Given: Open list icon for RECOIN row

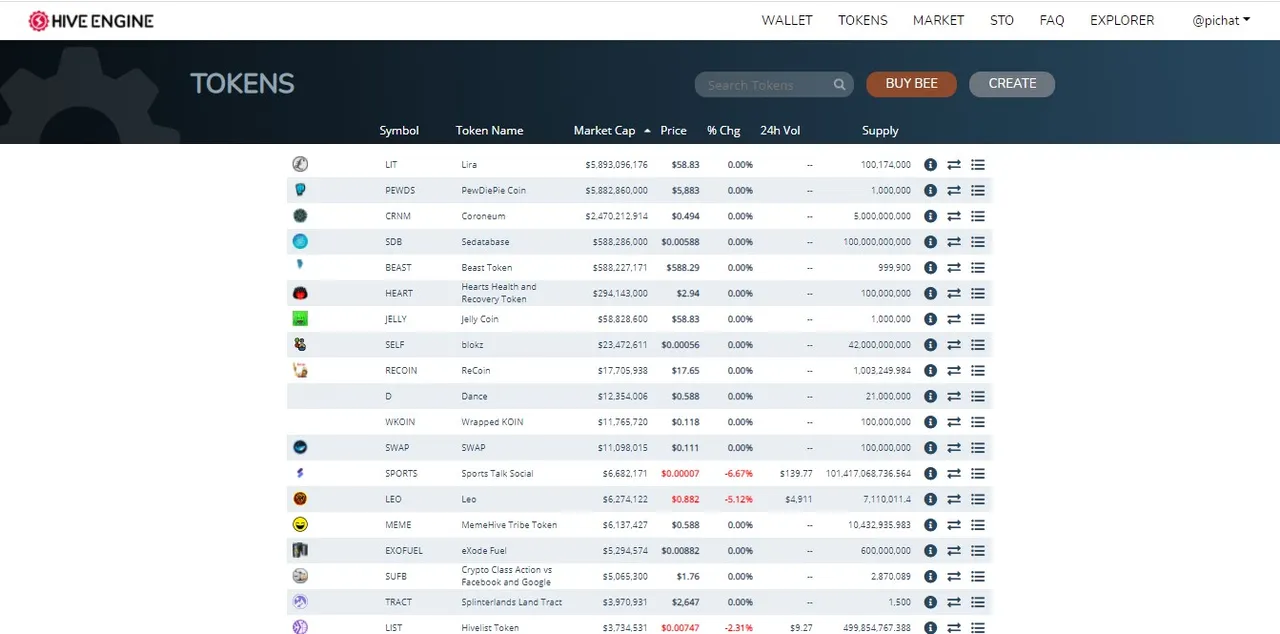Looking at the screenshot, I should click(978, 370).
